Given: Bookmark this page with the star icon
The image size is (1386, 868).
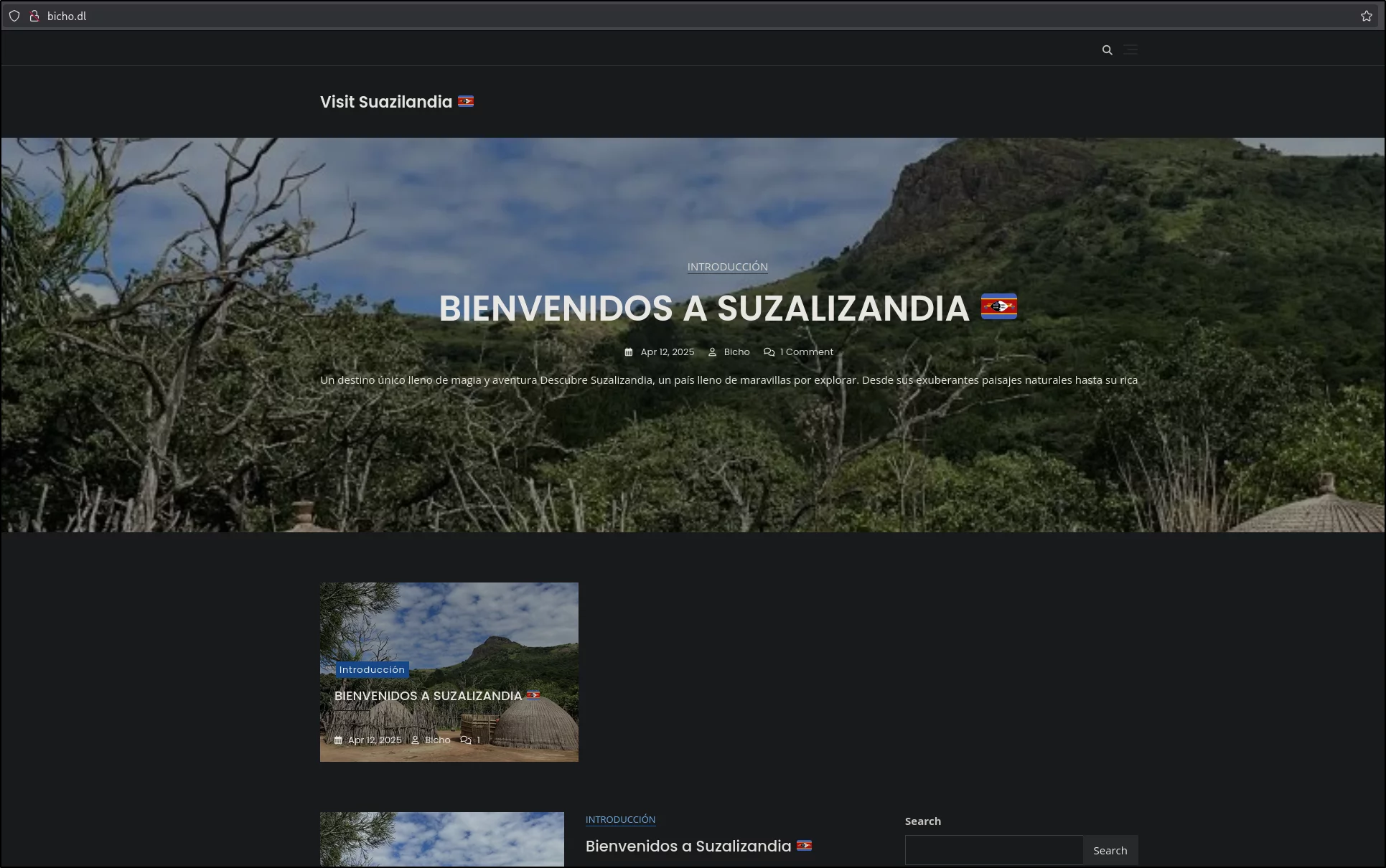Looking at the screenshot, I should pyautogui.click(x=1366, y=16).
